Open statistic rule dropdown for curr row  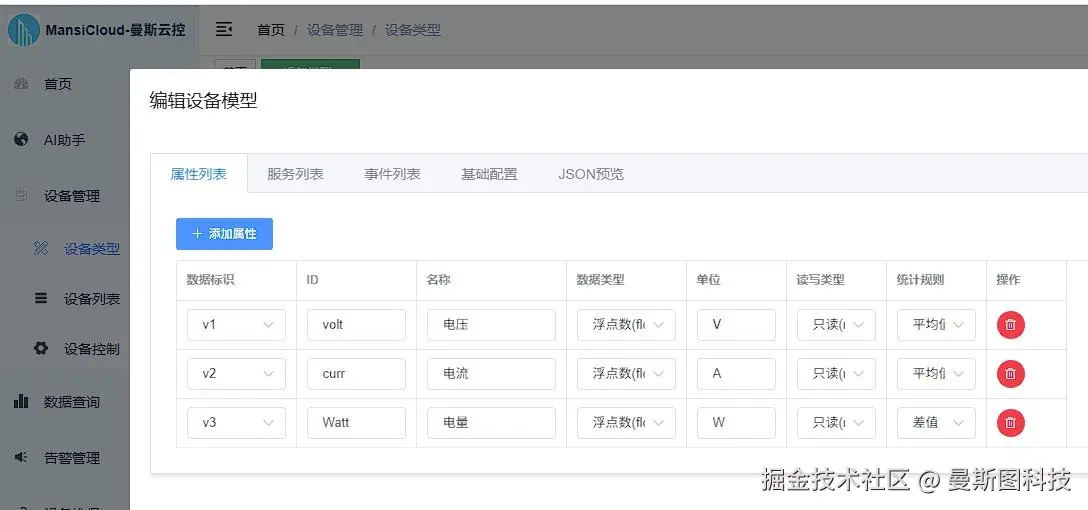[x=936, y=373]
